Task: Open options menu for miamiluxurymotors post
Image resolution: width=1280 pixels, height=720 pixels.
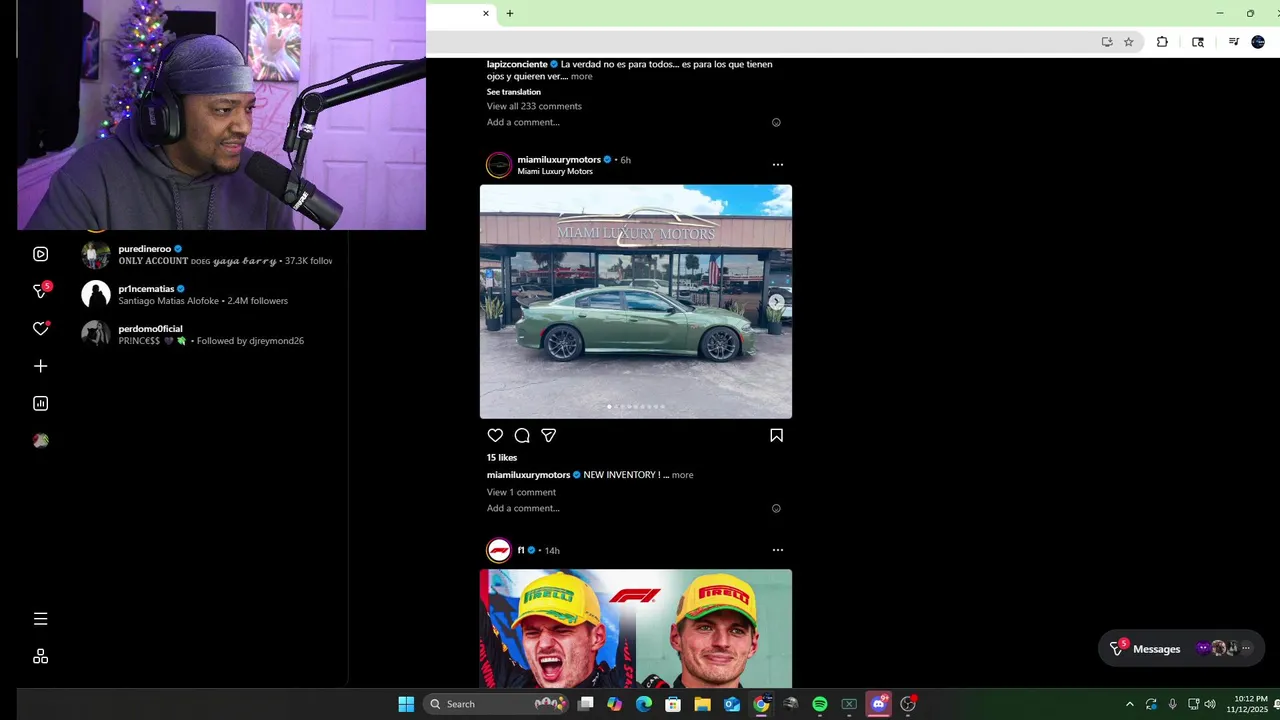Action: 777,164
